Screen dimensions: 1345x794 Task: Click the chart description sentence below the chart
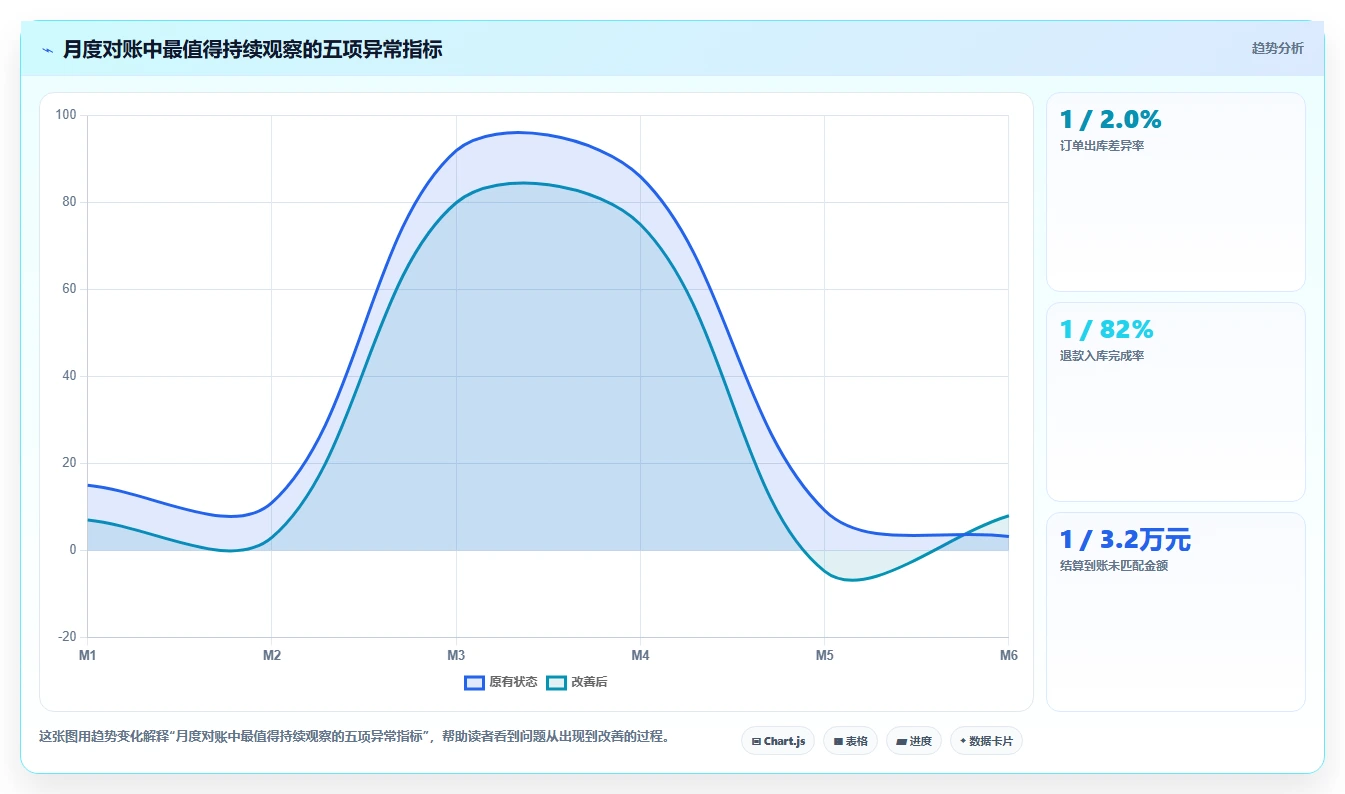tap(354, 737)
